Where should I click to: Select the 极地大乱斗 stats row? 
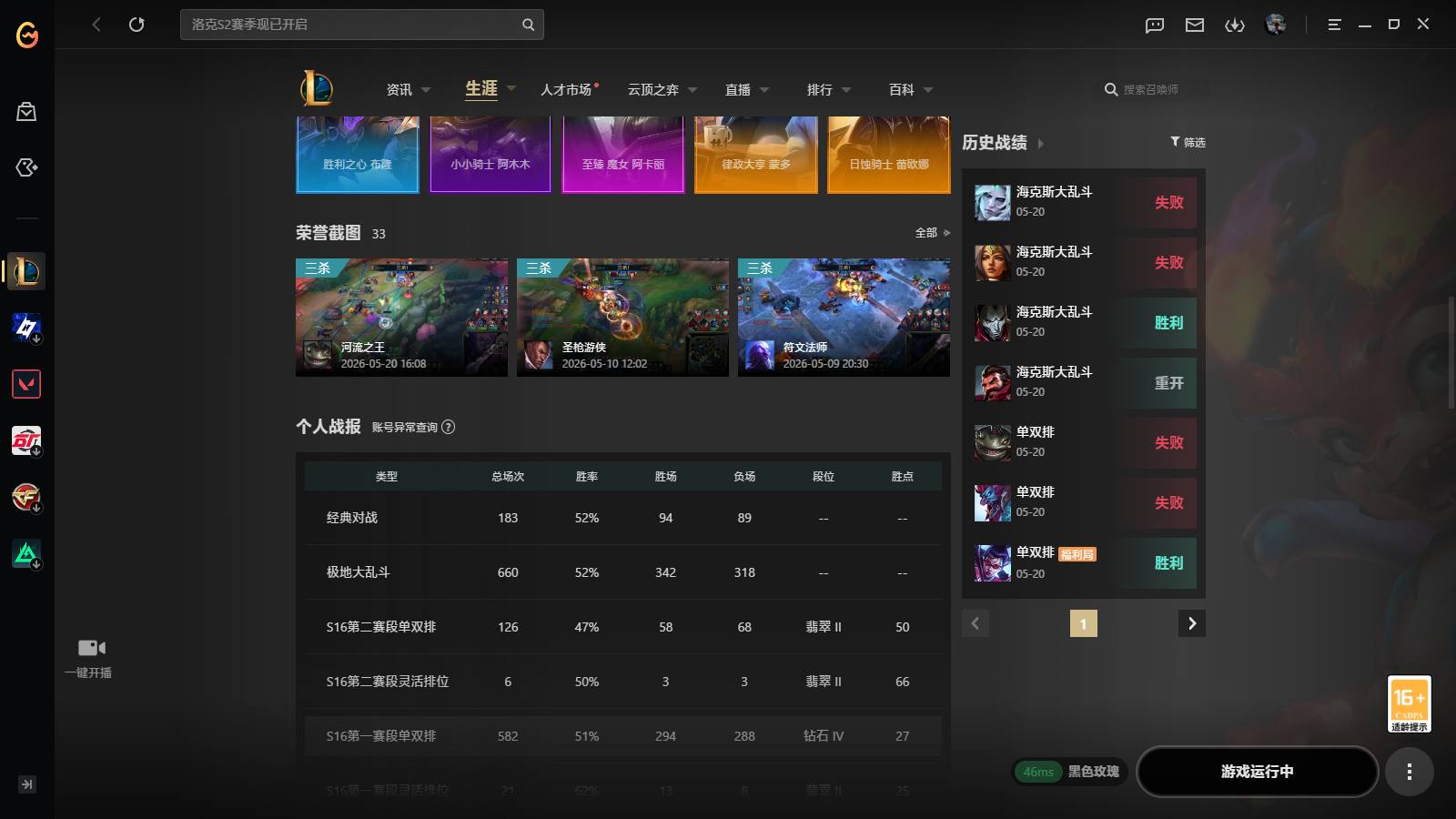pyautogui.click(x=623, y=572)
